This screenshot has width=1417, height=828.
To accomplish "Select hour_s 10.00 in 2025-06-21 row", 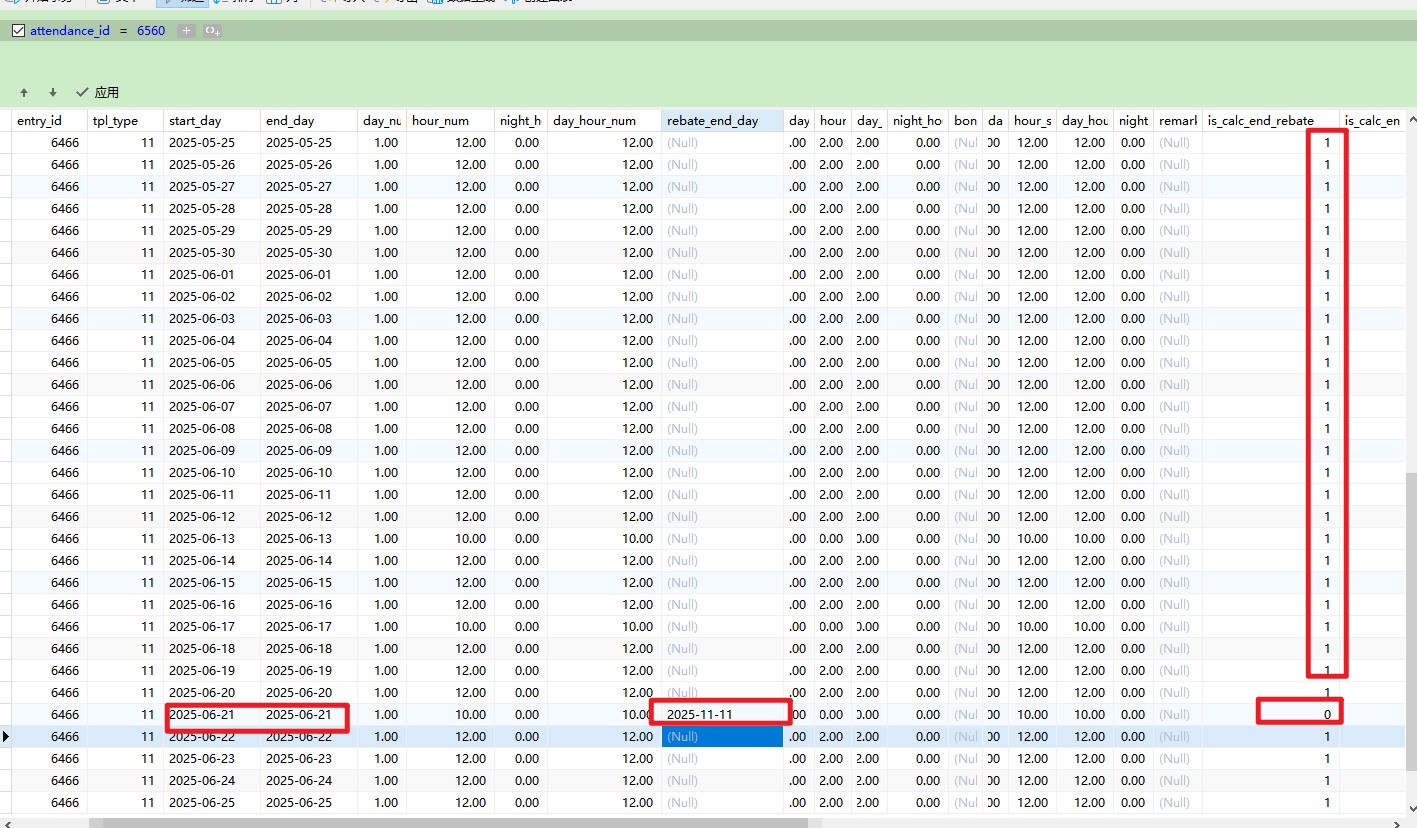I will (1033, 714).
